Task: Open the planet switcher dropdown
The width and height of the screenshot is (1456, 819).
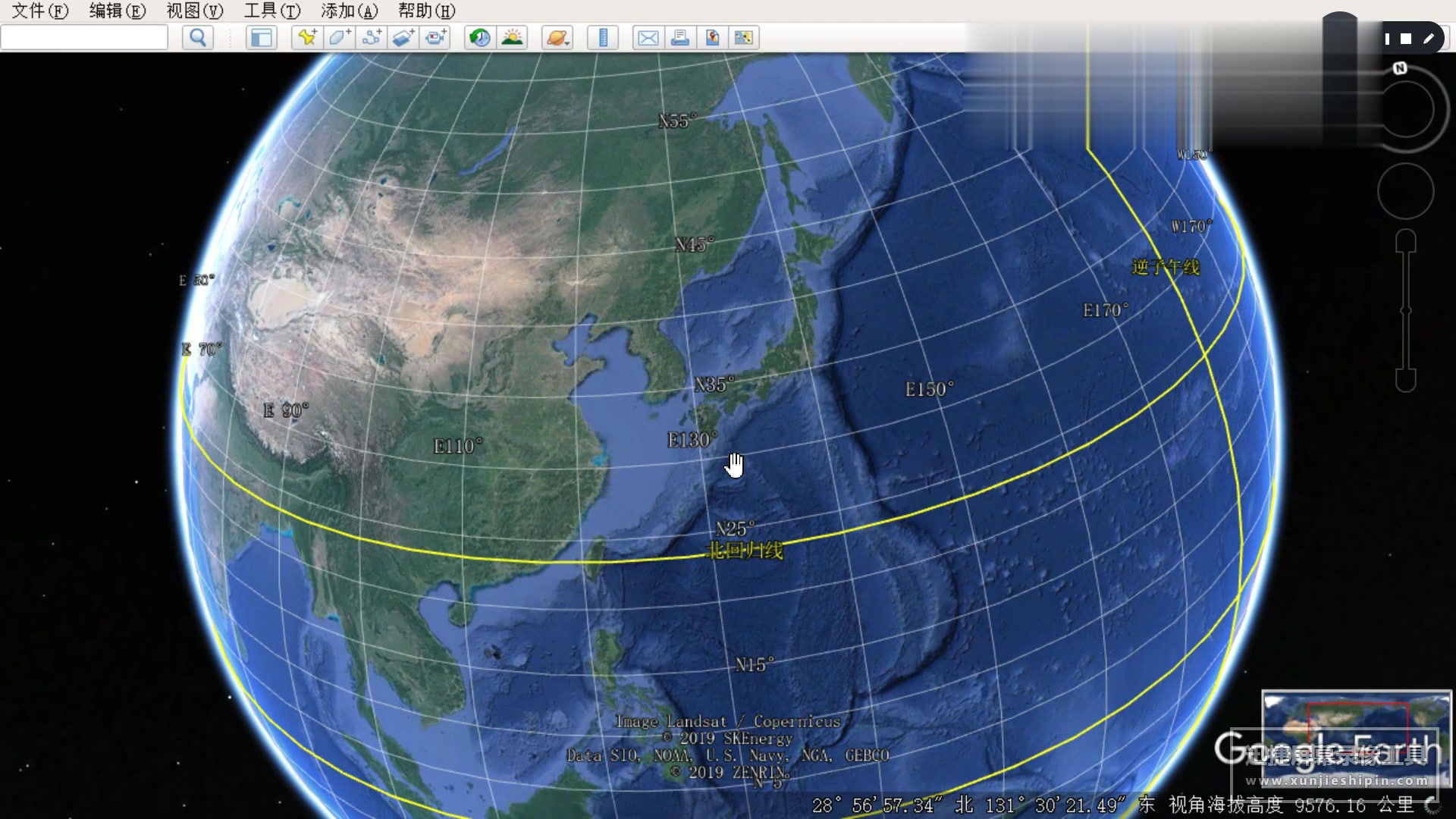Action: tap(557, 37)
